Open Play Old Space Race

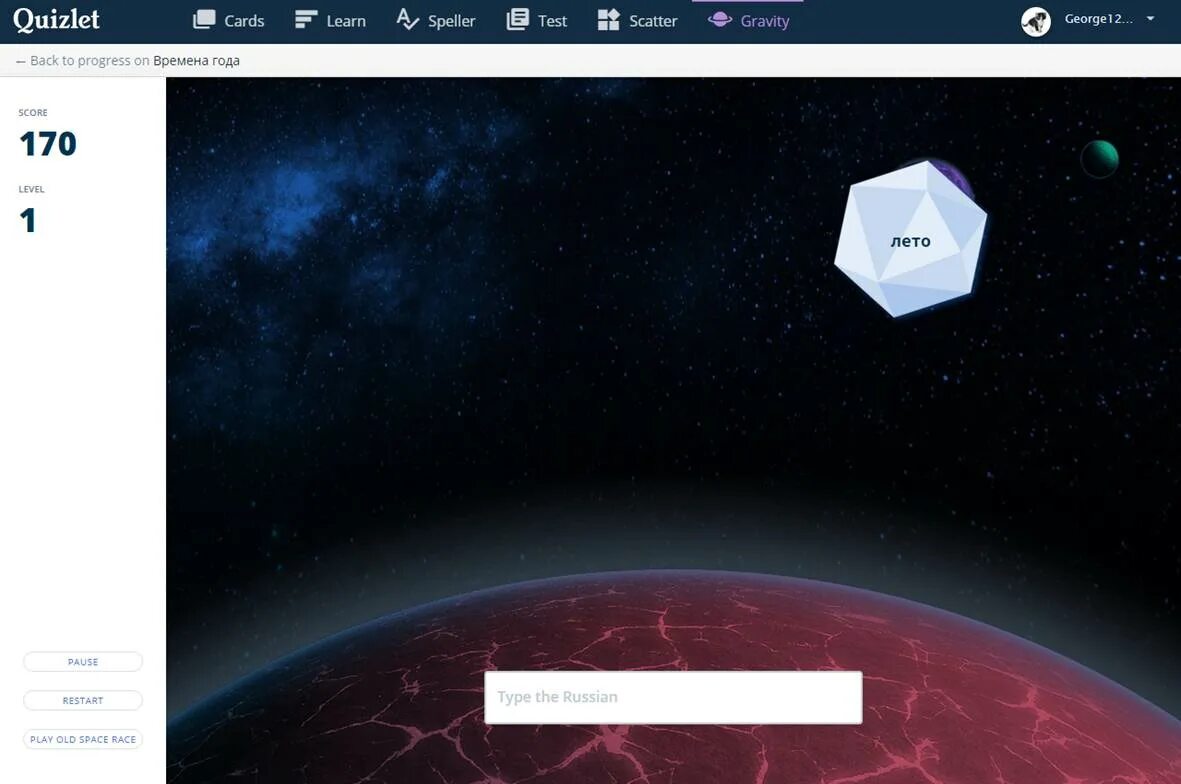click(x=82, y=739)
